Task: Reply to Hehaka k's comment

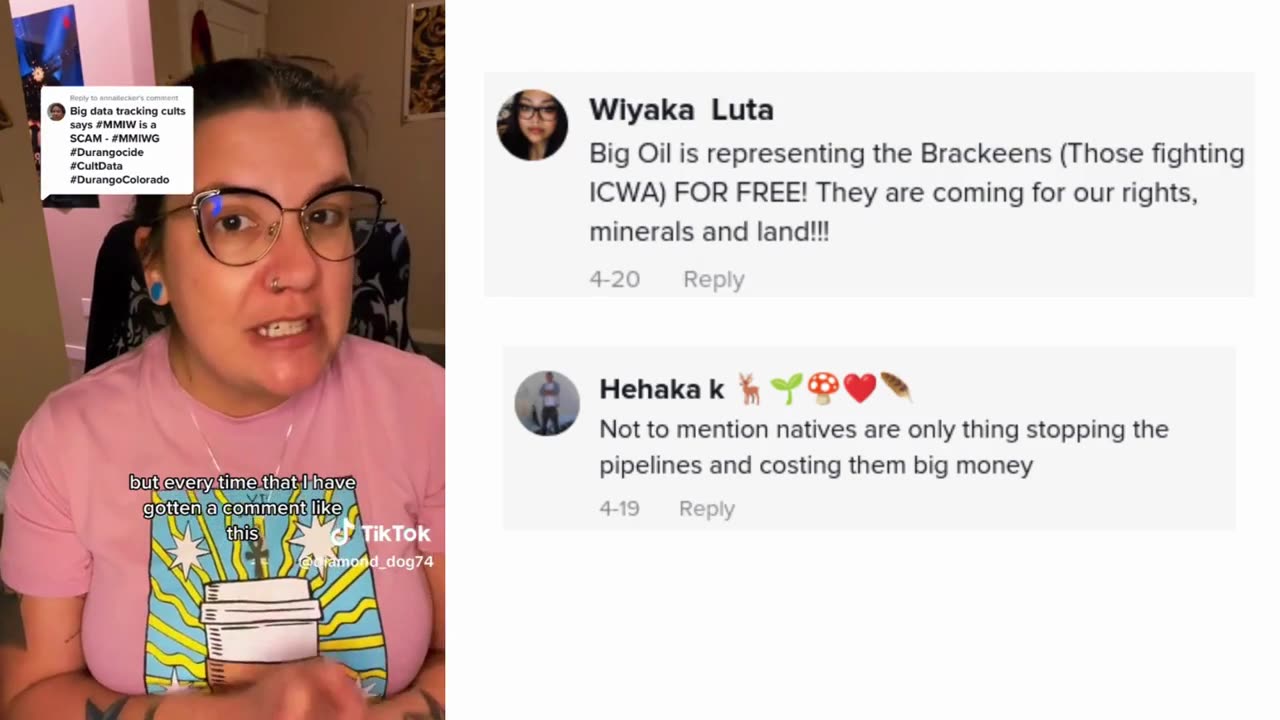Action: 707,508
